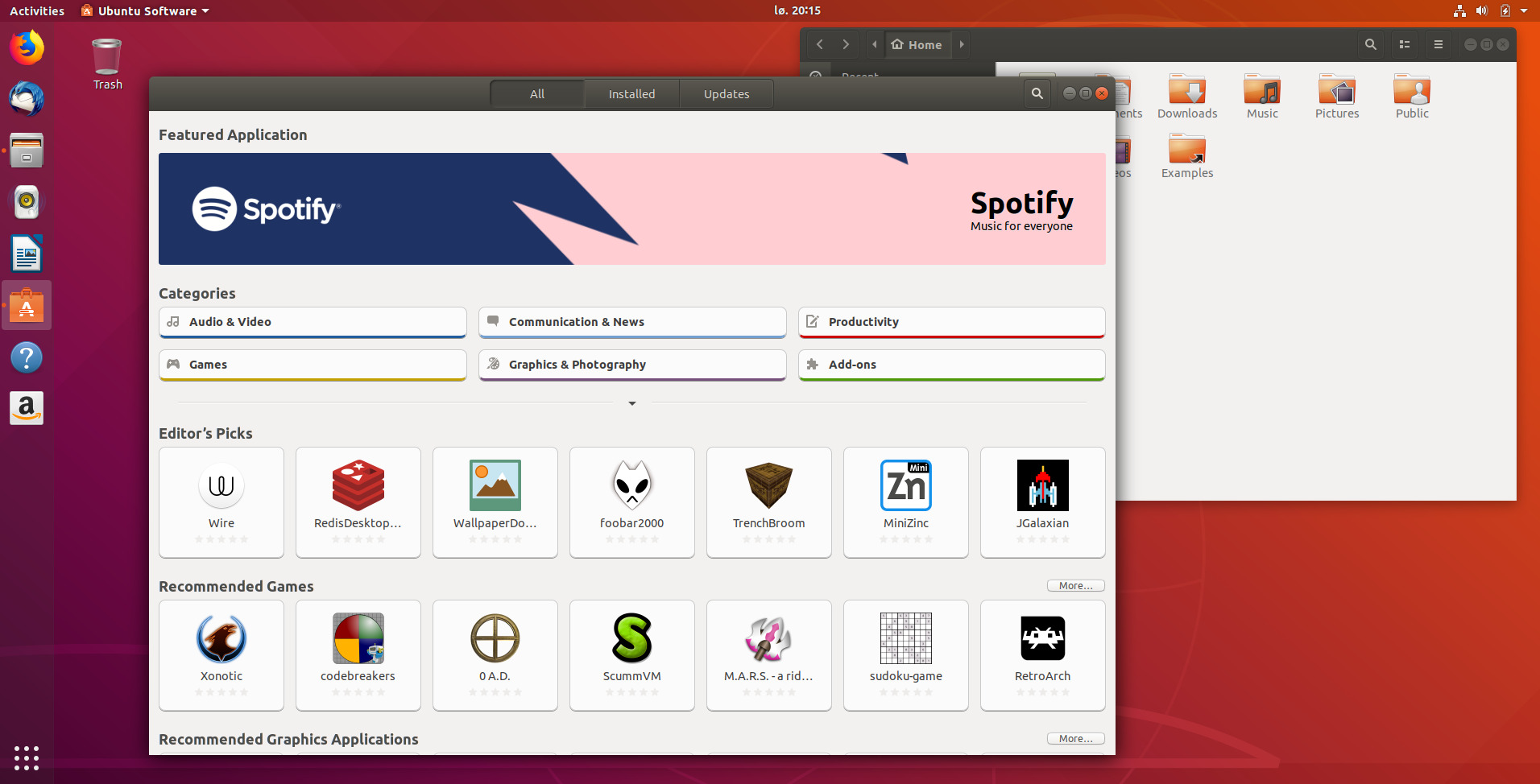The height and width of the screenshot is (784, 1540).
Task: Open the Ubuntu Software app menu
Action: (146, 10)
